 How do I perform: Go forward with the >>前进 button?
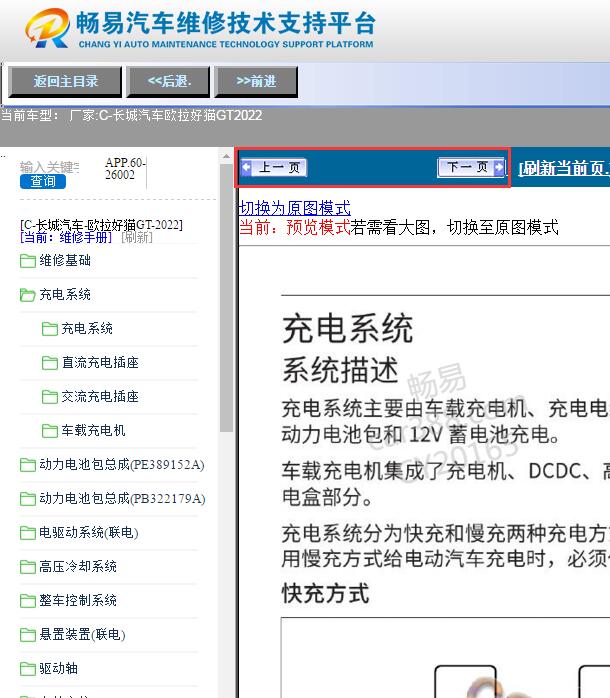pyautogui.click(x=256, y=81)
